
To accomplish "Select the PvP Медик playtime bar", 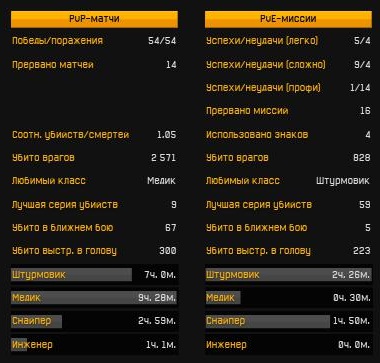I will [x=94, y=298].
